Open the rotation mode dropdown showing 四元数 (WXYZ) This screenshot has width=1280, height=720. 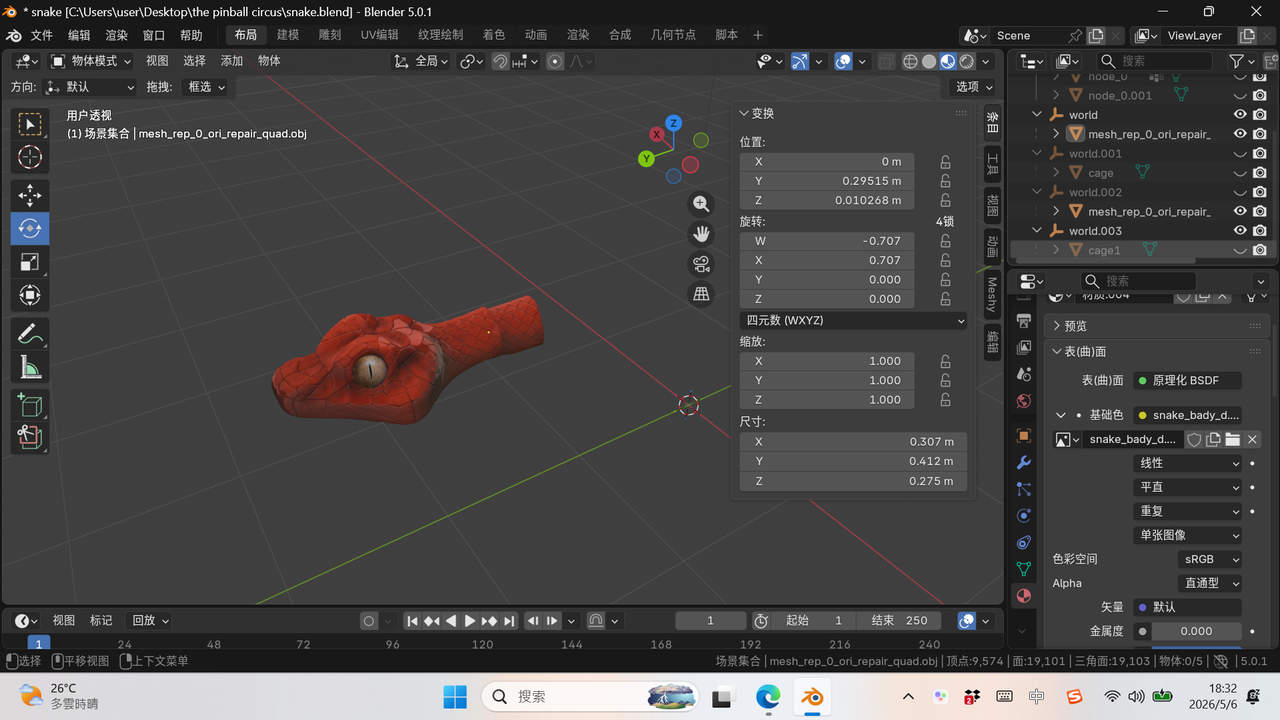(x=854, y=321)
